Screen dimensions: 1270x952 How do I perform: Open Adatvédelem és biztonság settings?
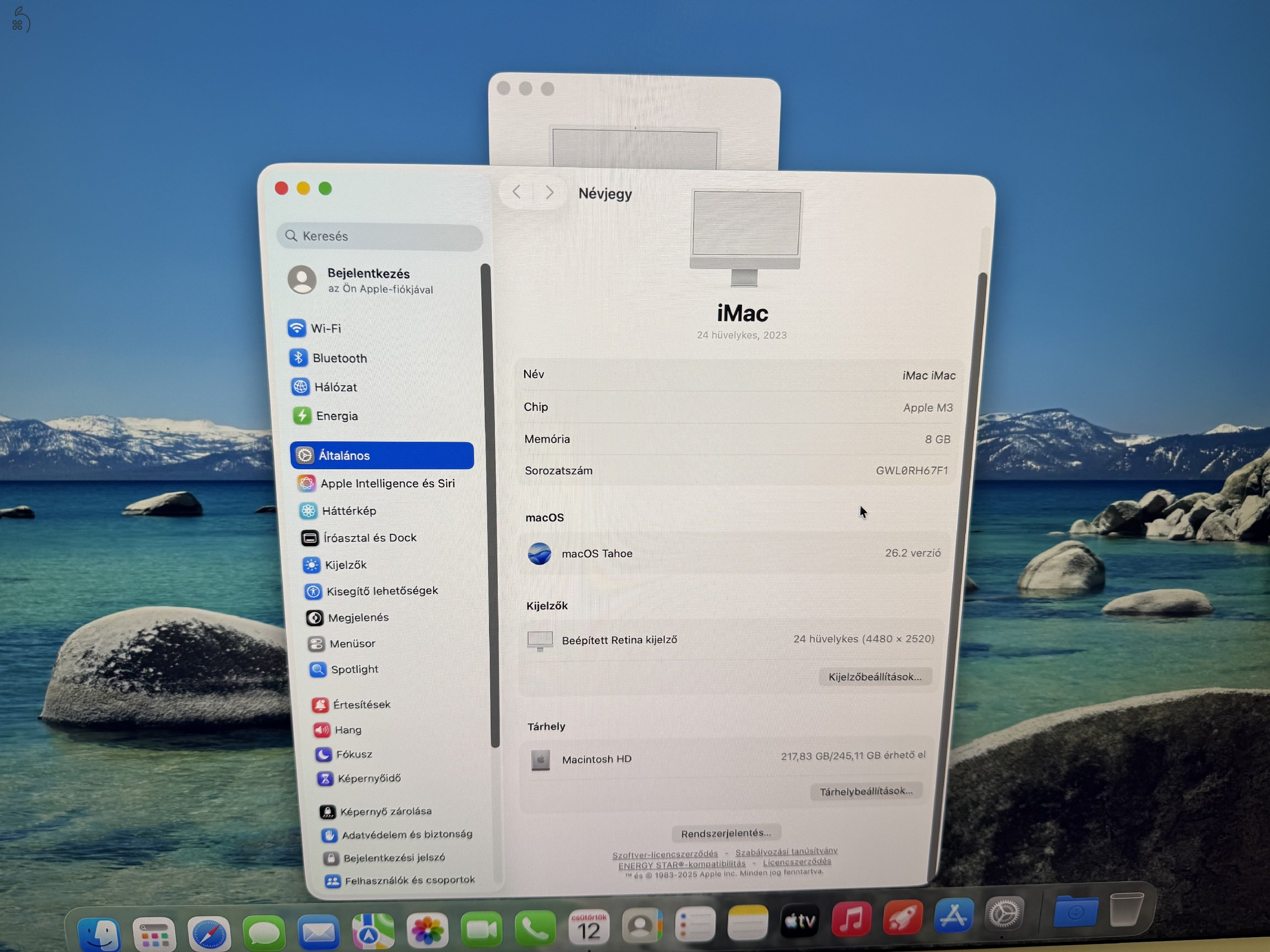407,834
